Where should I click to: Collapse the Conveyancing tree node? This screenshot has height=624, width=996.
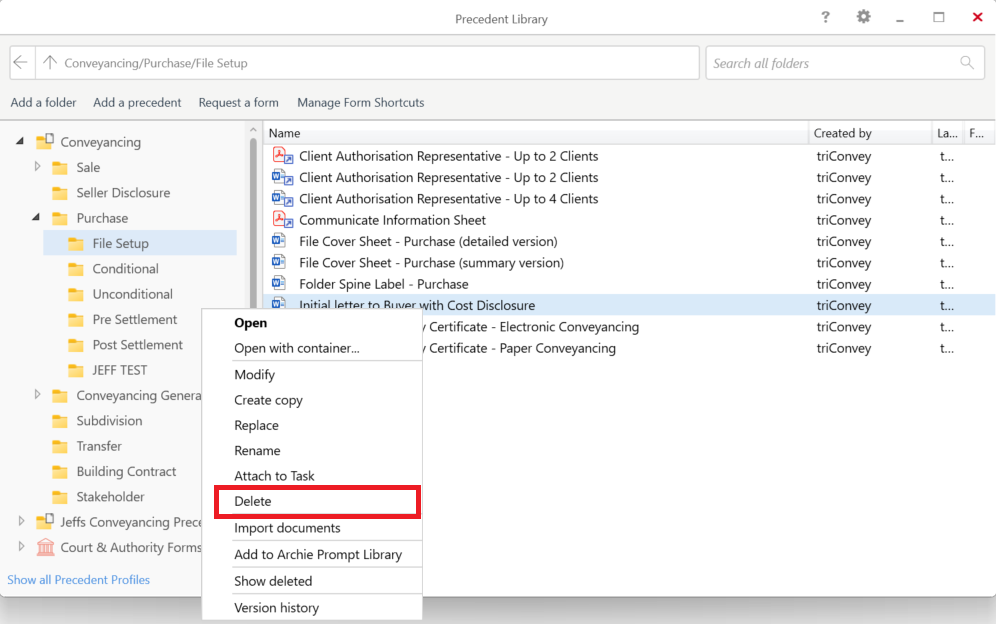20,142
